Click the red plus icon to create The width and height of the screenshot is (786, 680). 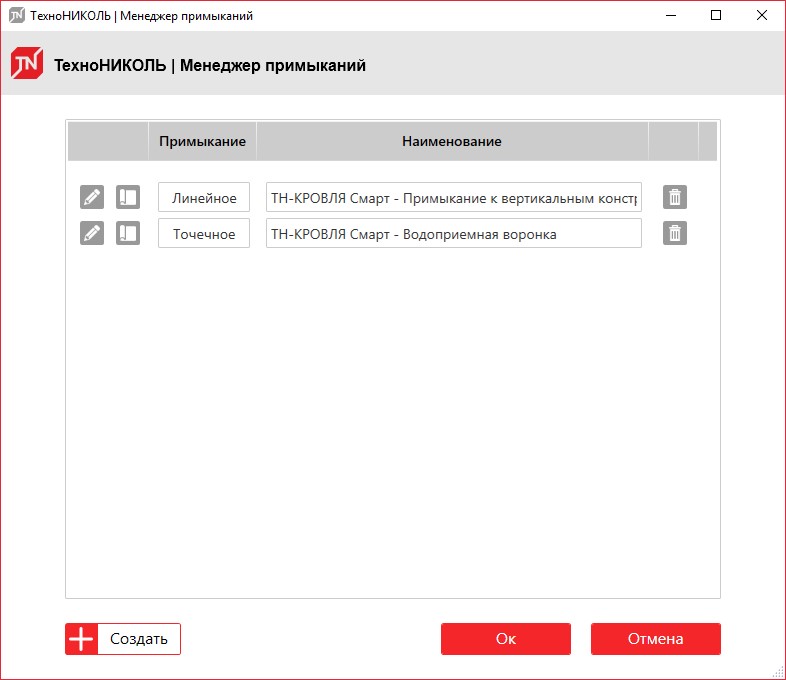81,639
